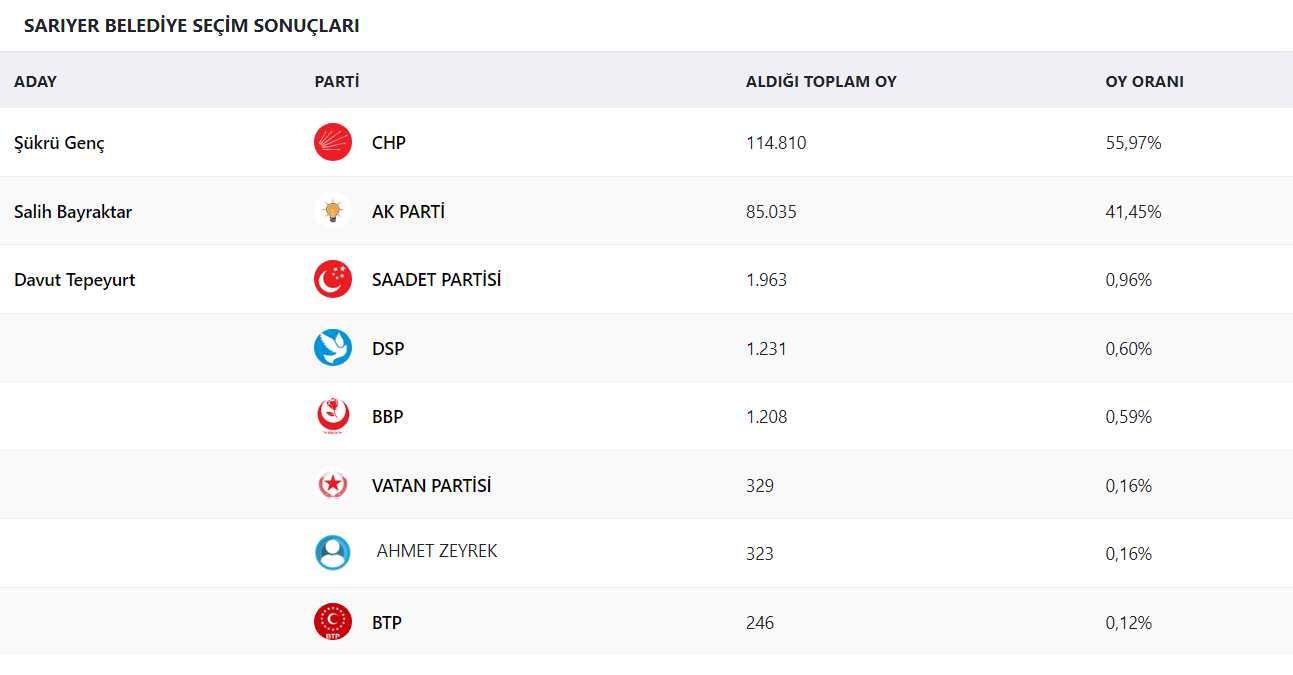Screen dimensions: 1293x675
Task: Click the Ahmet Zeyrek independent avatar icon
Action: pyautogui.click(x=333, y=553)
